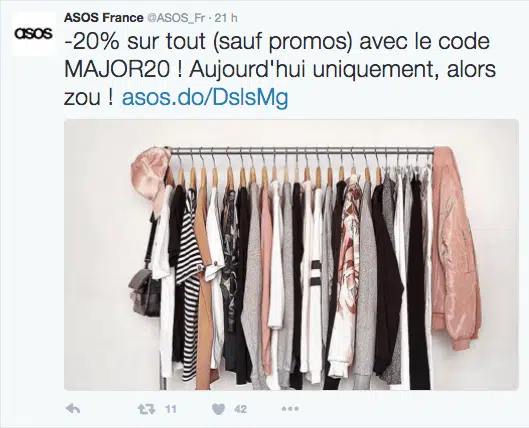Retweet this ASOS France tweet
529x428 pixels.
(x=147, y=409)
